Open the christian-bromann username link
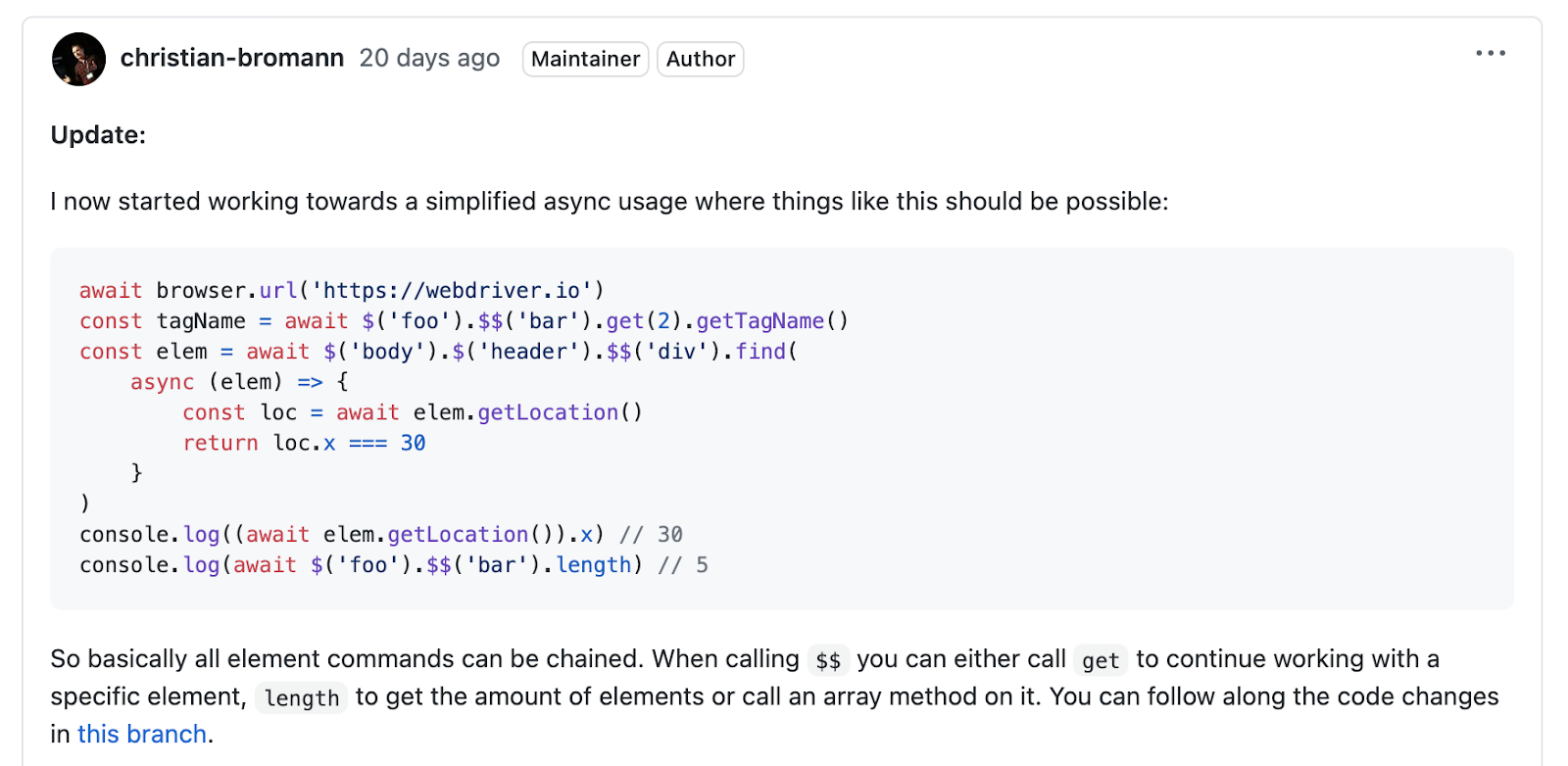Viewport: 1568px width, 766px height. pos(232,59)
